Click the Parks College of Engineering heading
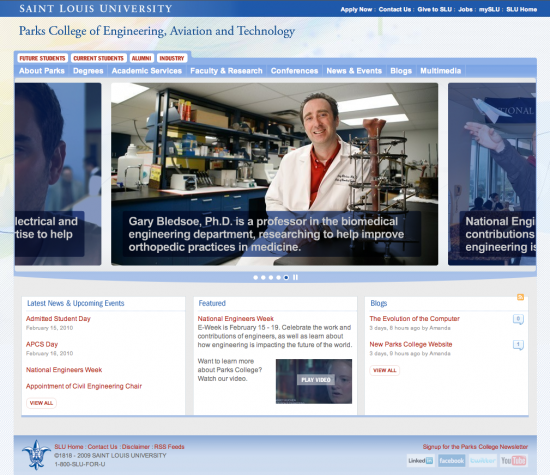 click(157, 31)
